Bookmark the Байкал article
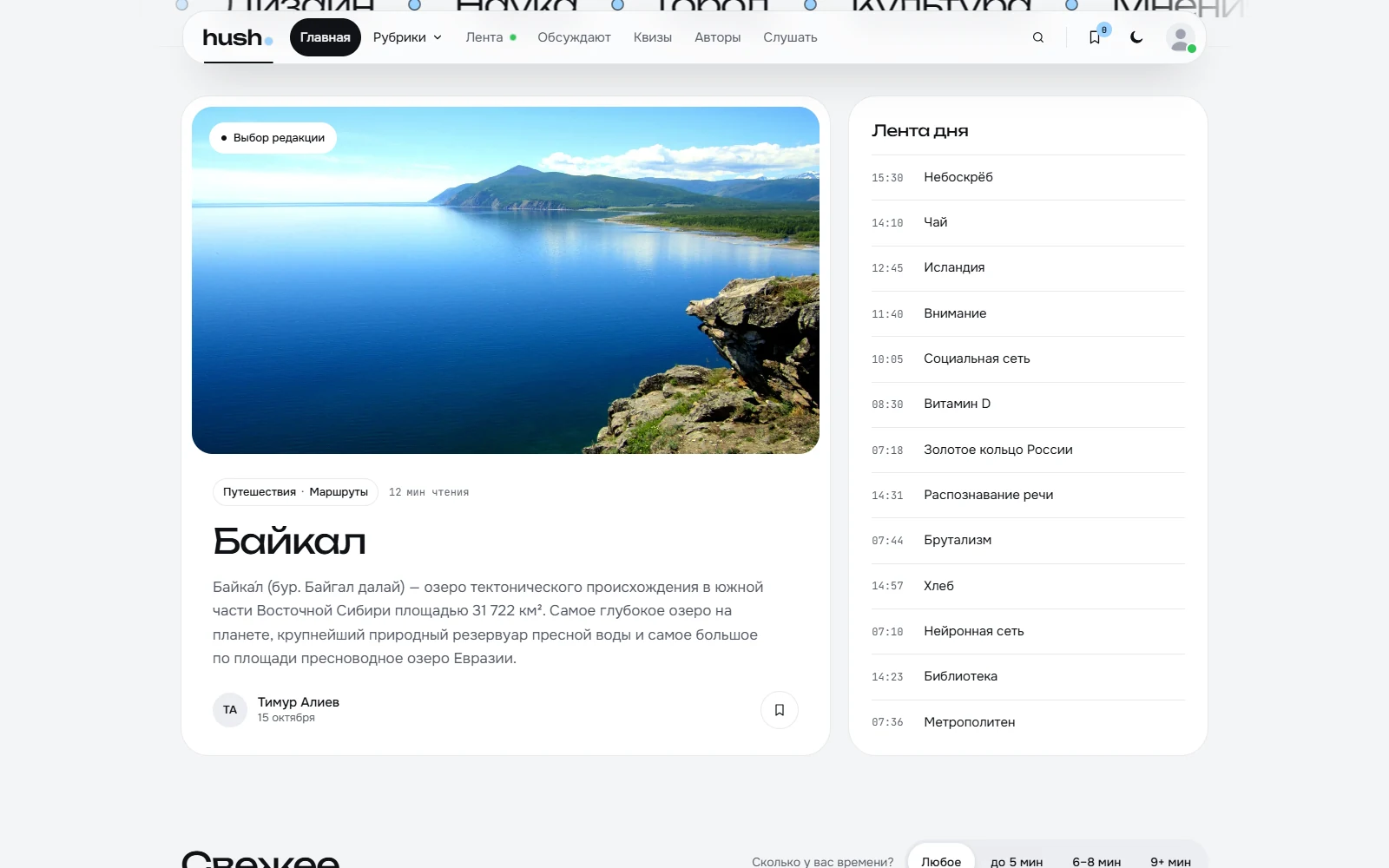Image resolution: width=1389 pixels, height=868 pixels. point(780,710)
